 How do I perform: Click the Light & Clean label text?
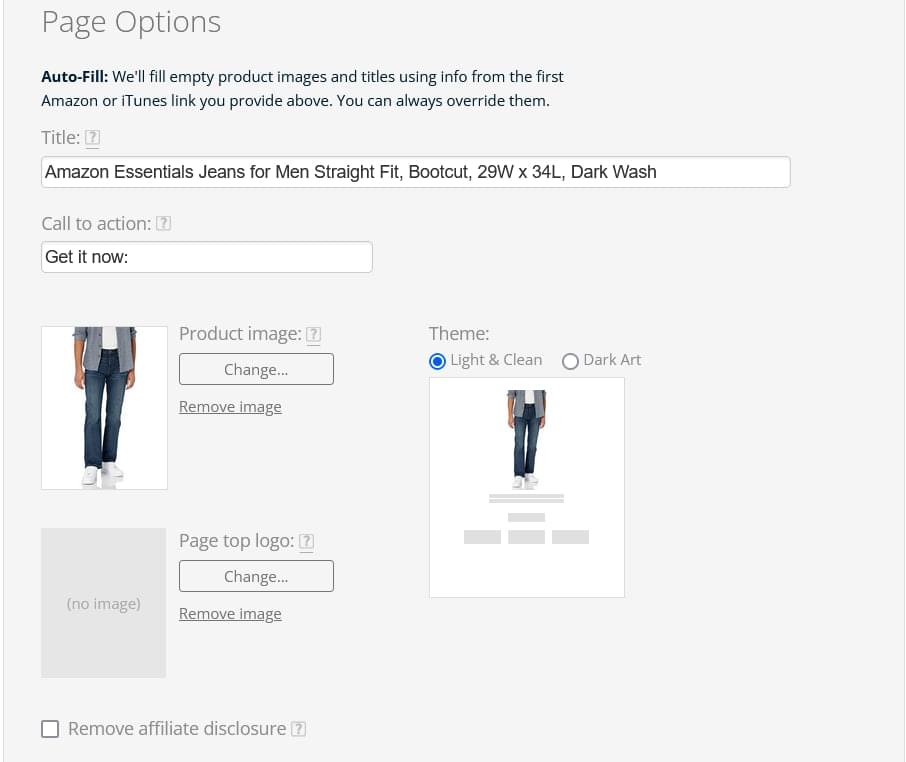[496, 360]
